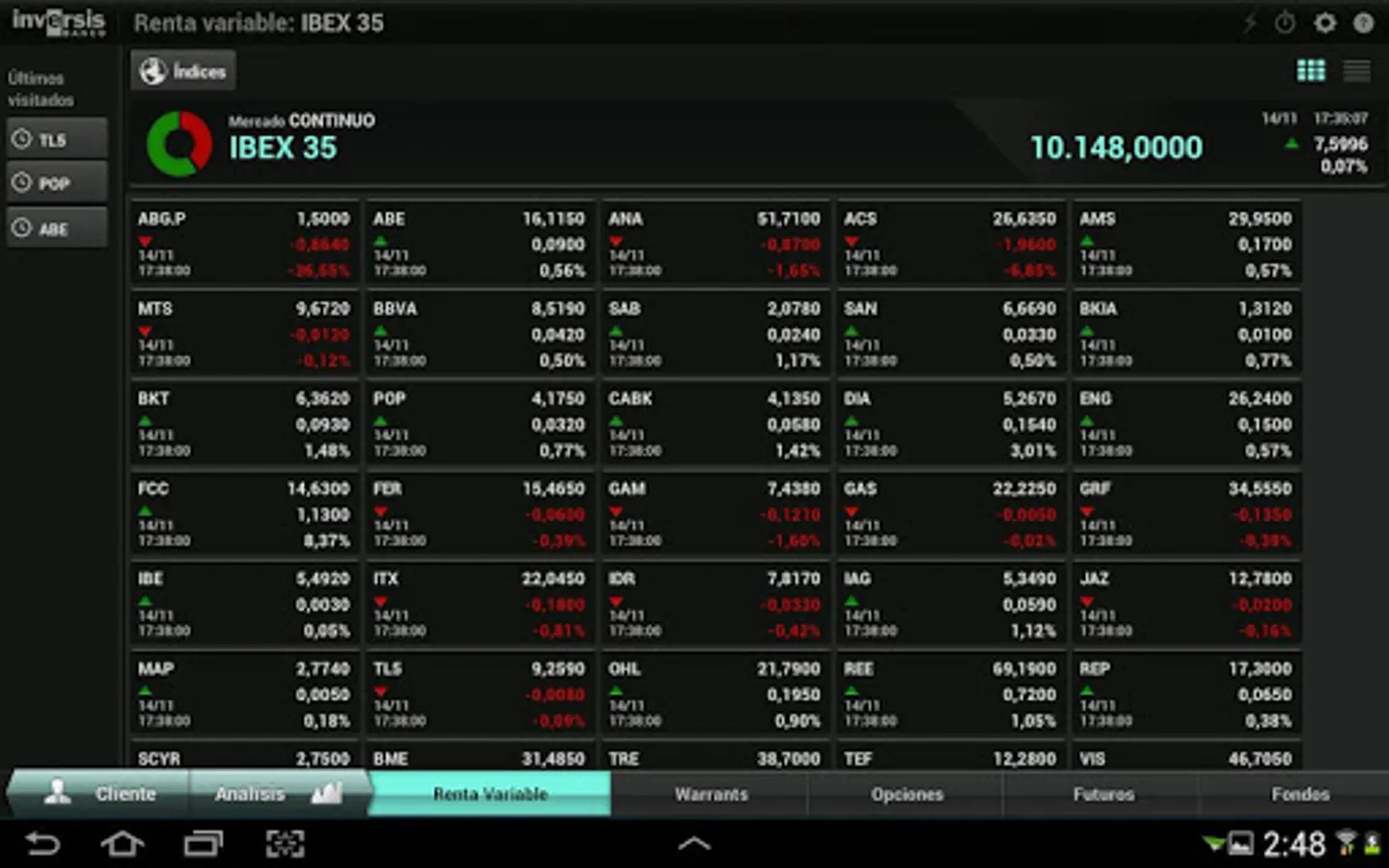Image resolution: width=1389 pixels, height=868 pixels.
Task: Expand the bottom bar up chevron
Action: (x=694, y=844)
